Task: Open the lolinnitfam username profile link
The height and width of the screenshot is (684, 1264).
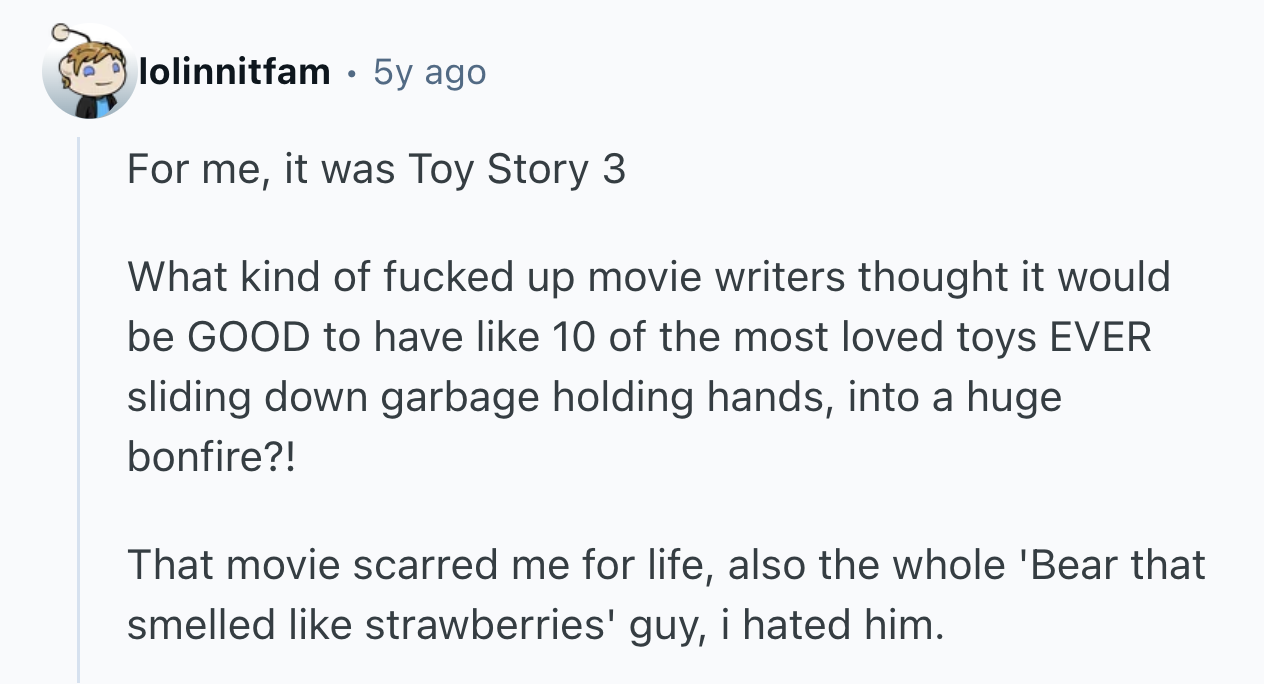Action: pos(235,72)
